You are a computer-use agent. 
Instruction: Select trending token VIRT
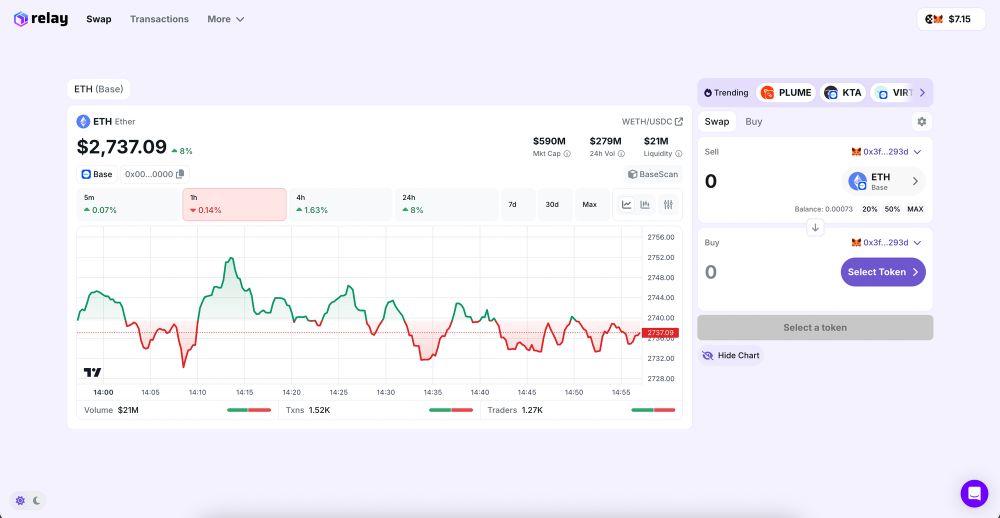pos(892,92)
